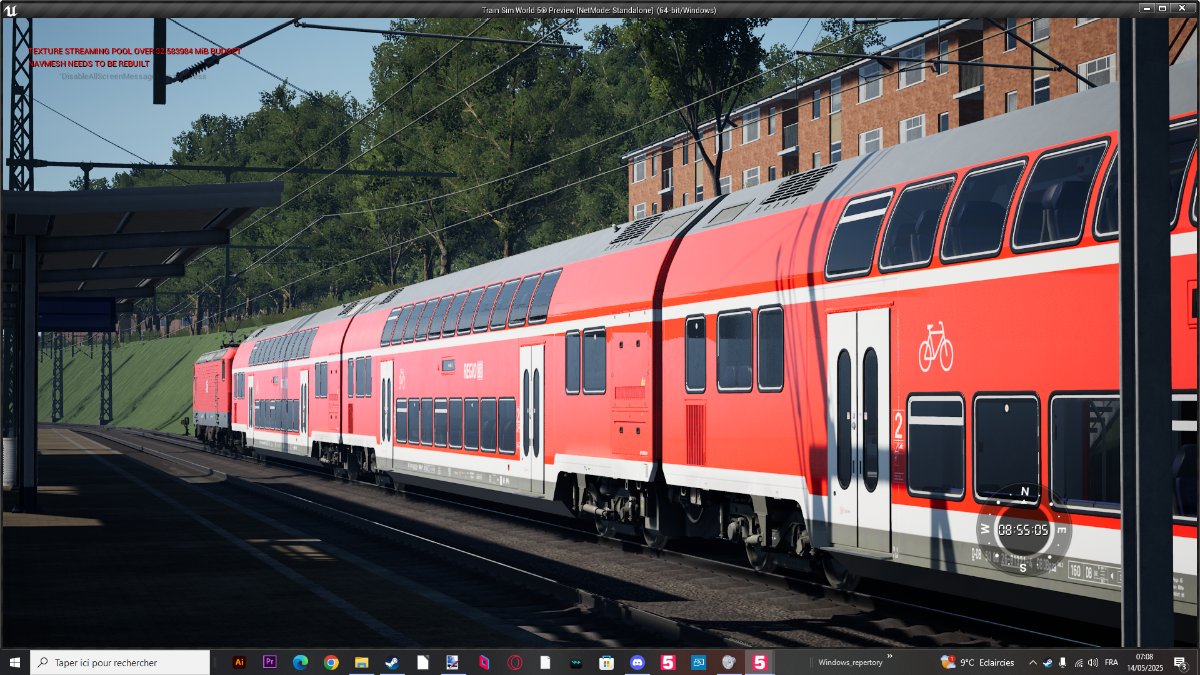
Task: Open Steam from the taskbar
Action: (x=392, y=662)
